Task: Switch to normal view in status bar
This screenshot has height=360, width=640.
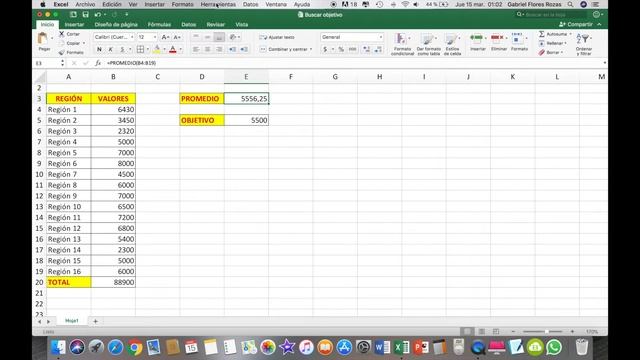Action: tap(468, 331)
